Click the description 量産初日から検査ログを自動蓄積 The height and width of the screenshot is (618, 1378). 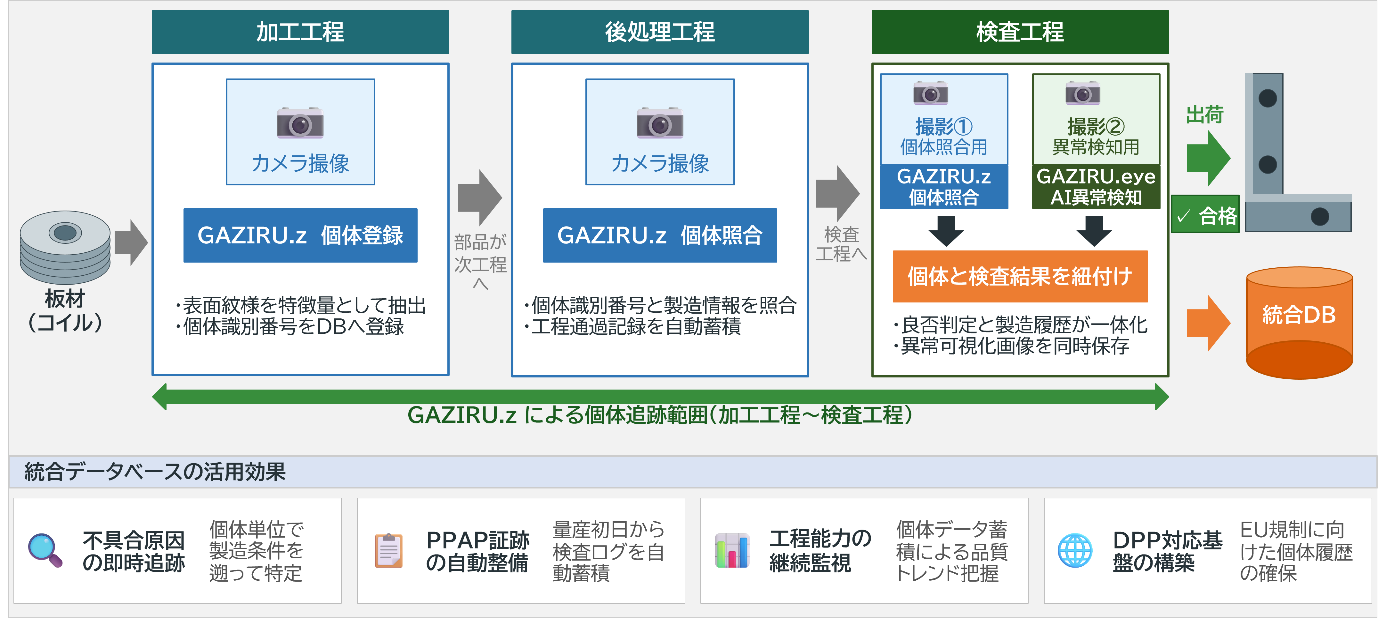point(608,551)
